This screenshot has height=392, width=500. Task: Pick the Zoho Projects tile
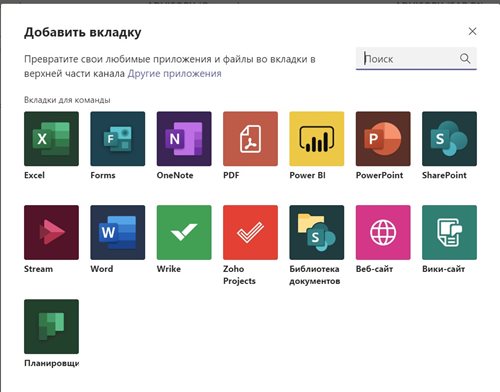tap(250, 232)
